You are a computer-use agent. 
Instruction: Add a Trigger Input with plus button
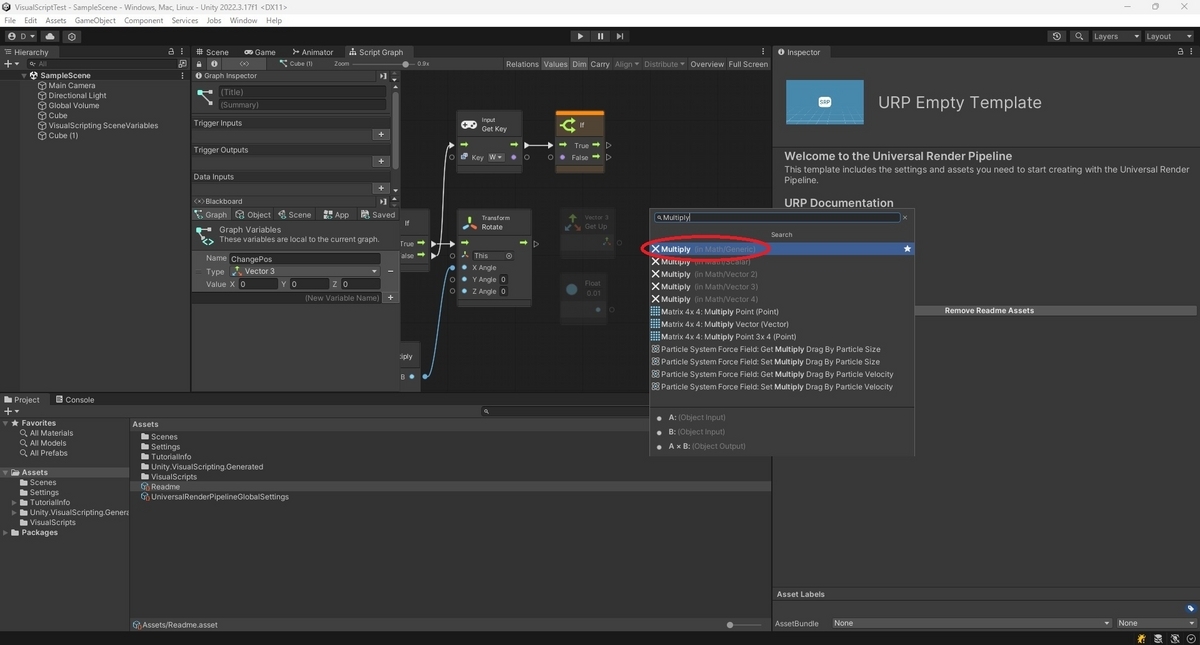tap(380, 134)
